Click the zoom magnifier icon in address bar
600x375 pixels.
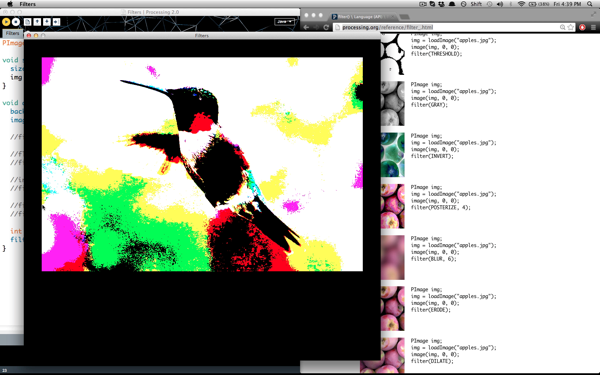(x=562, y=27)
